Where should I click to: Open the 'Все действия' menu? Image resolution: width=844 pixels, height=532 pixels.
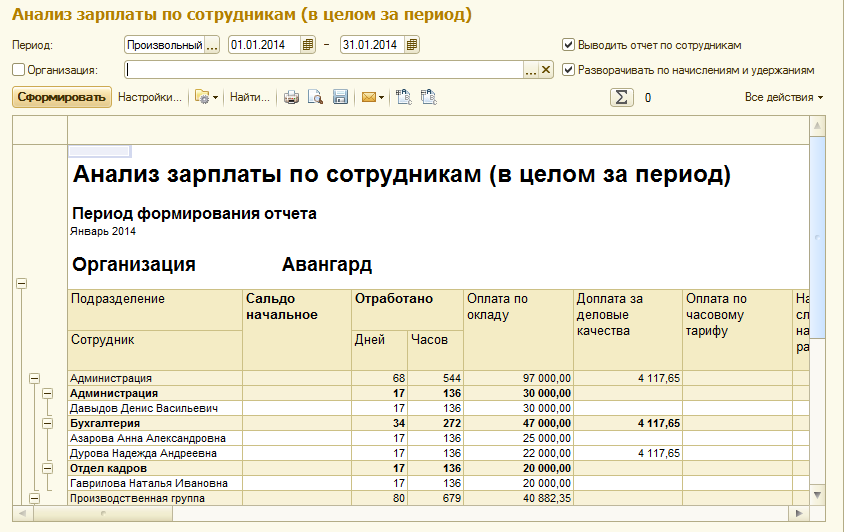783,98
